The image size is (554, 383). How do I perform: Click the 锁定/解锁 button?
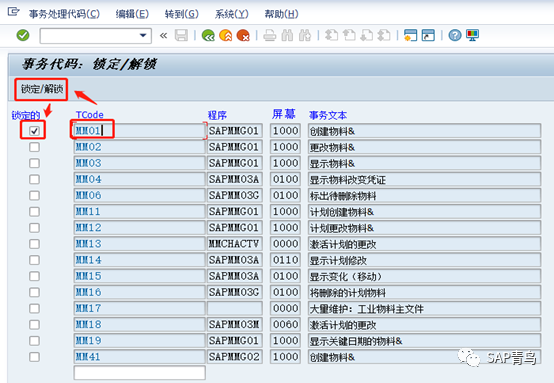click(x=42, y=89)
